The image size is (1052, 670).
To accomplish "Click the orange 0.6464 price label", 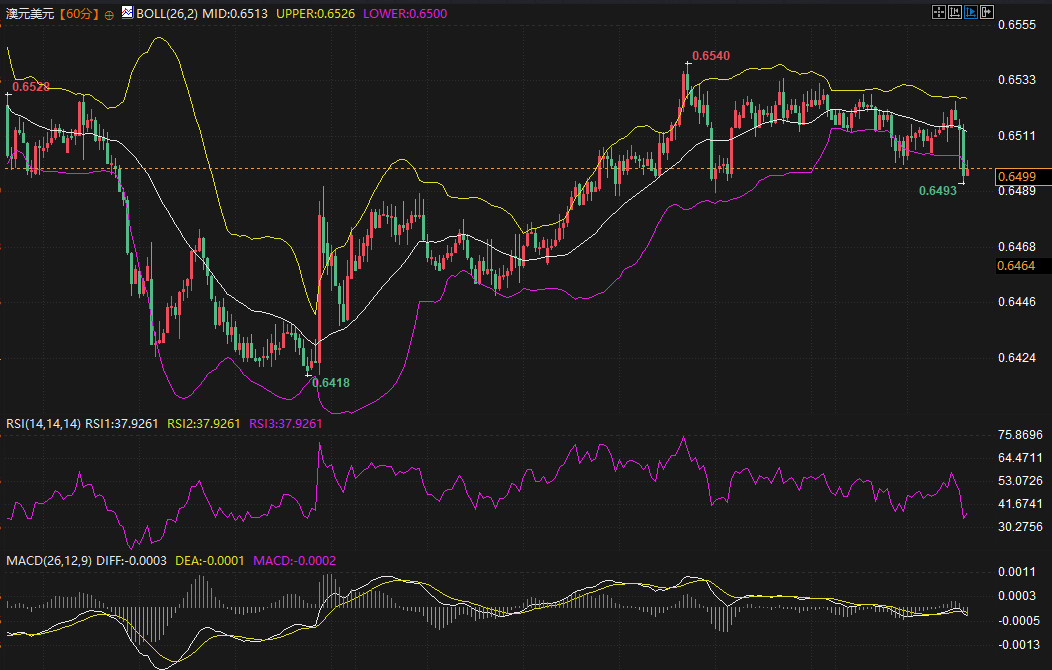I will [x=1016, y=266].
